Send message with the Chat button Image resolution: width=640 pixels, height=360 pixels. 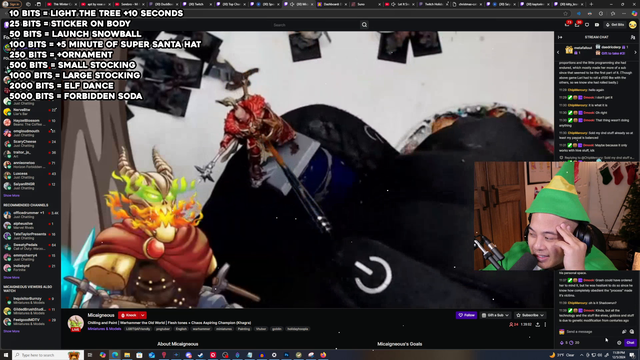[630, 343]
